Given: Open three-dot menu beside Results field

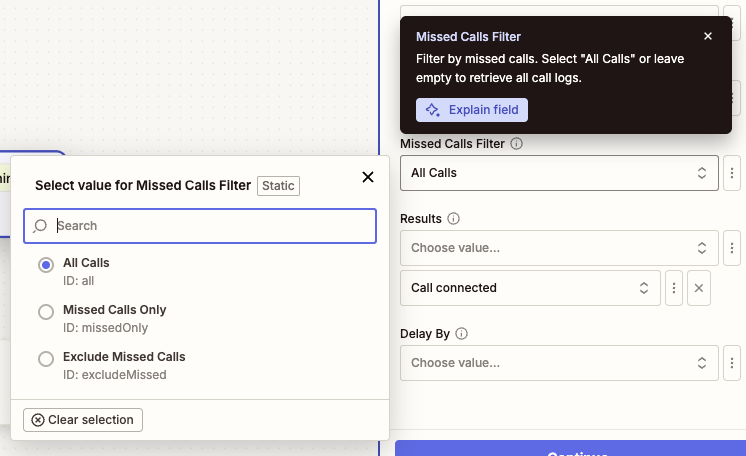Looking at the screenshot, I should (732, 248).
